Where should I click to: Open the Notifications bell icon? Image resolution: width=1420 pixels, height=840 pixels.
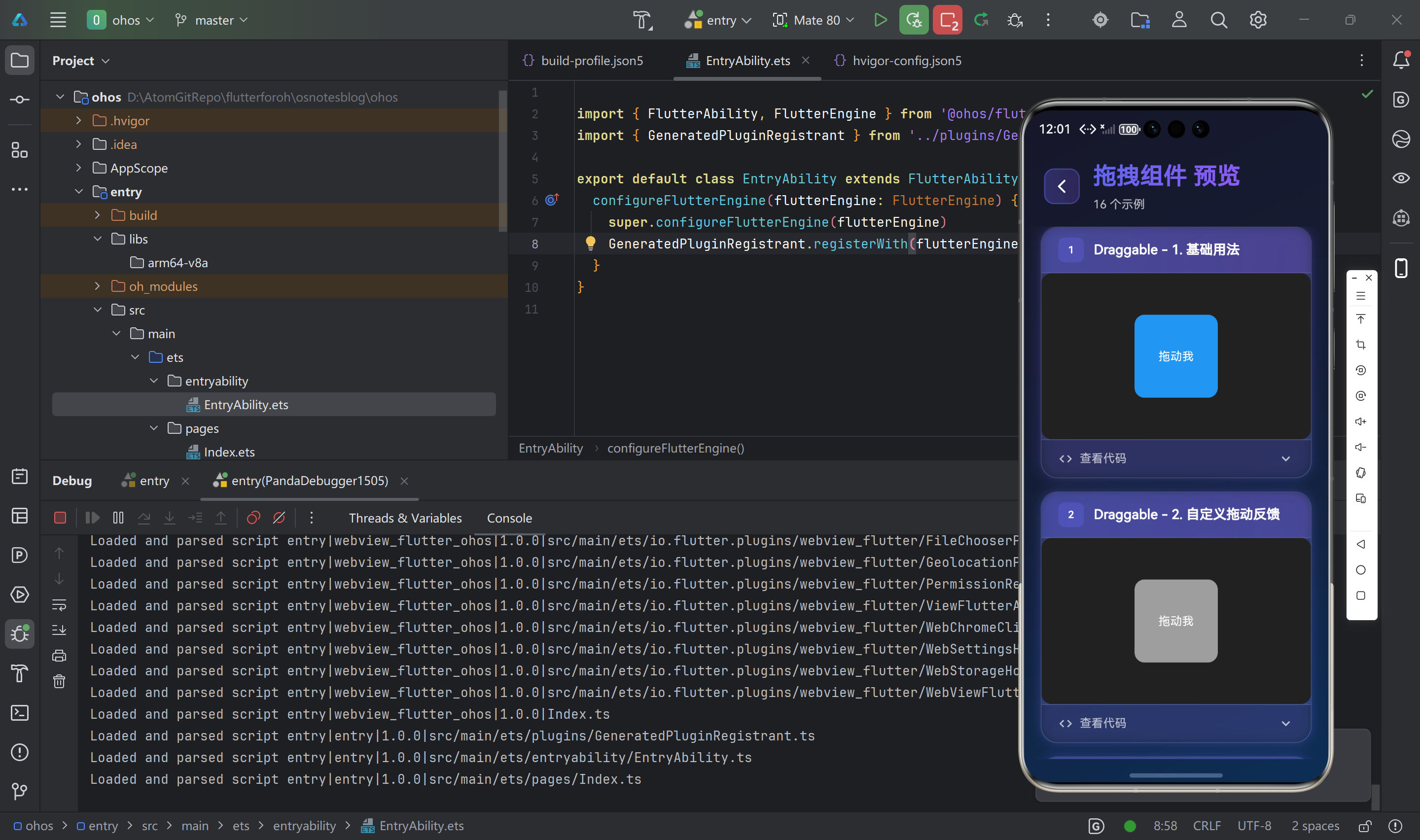1401,60
